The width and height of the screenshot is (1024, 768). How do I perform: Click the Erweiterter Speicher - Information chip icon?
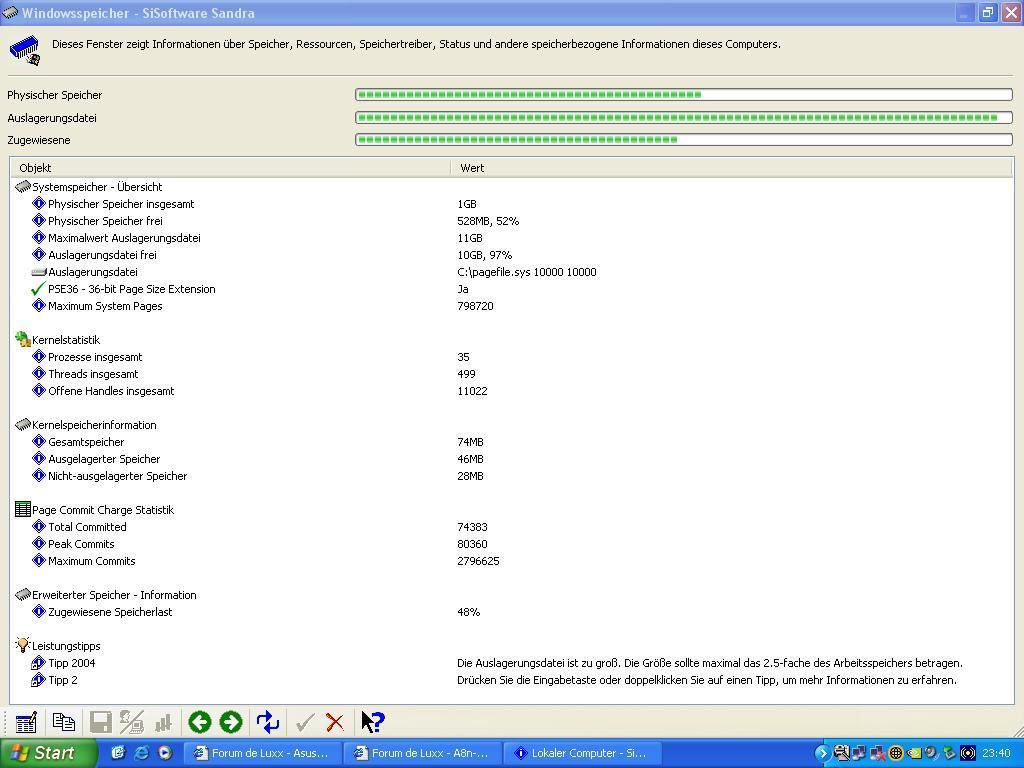tap(23, 594)
